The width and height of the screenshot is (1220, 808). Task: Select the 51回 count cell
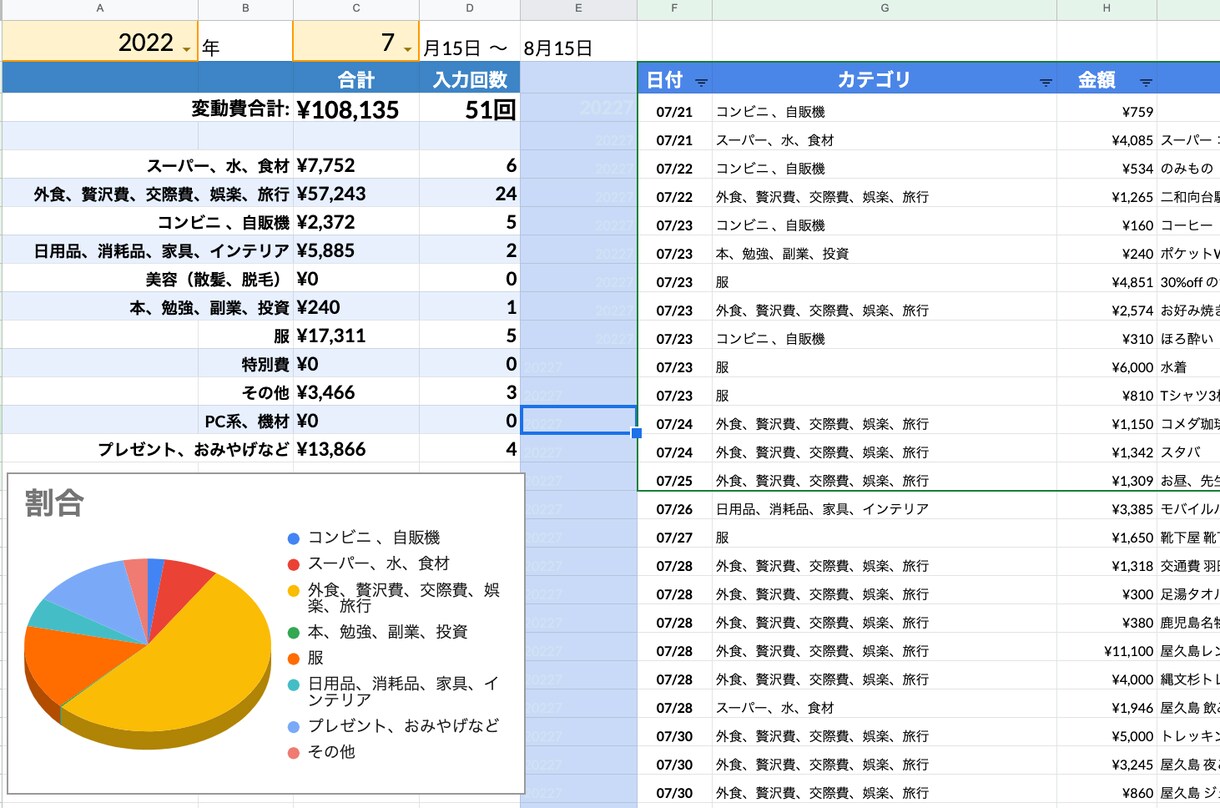point(470,109)
